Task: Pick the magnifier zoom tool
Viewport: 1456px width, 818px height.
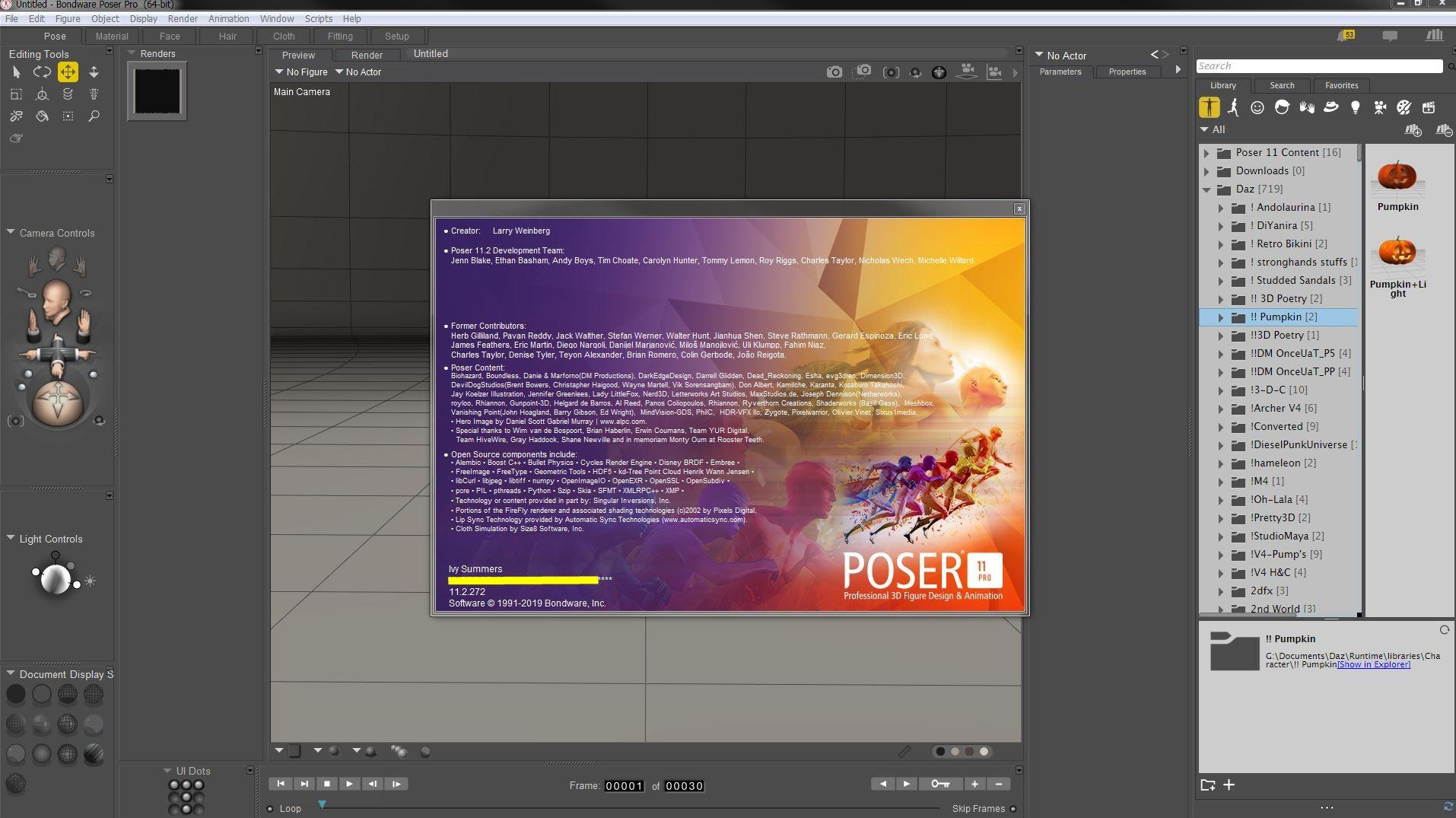Action: [x=94, y=116]
